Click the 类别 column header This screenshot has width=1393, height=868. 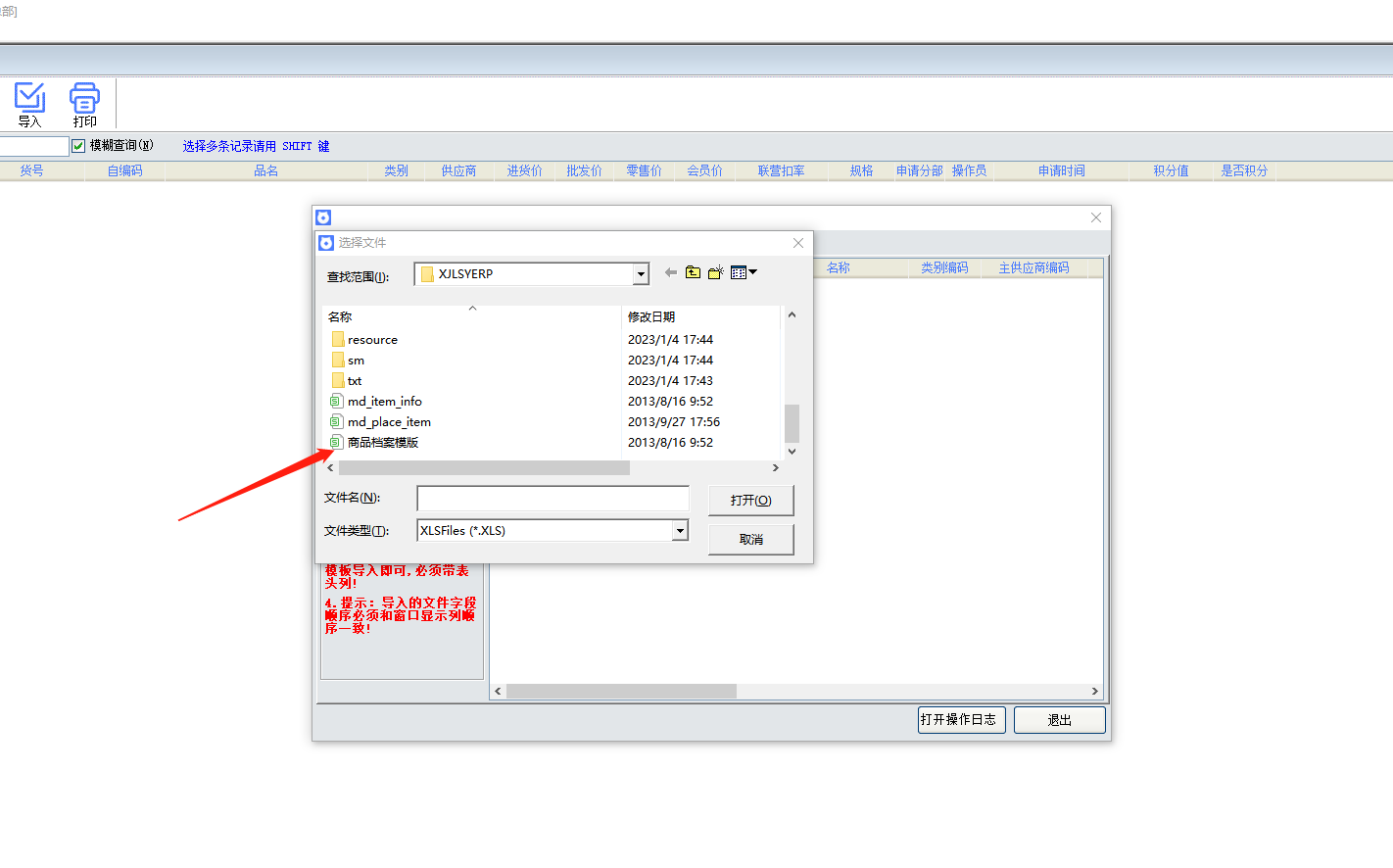pos(397,170)
